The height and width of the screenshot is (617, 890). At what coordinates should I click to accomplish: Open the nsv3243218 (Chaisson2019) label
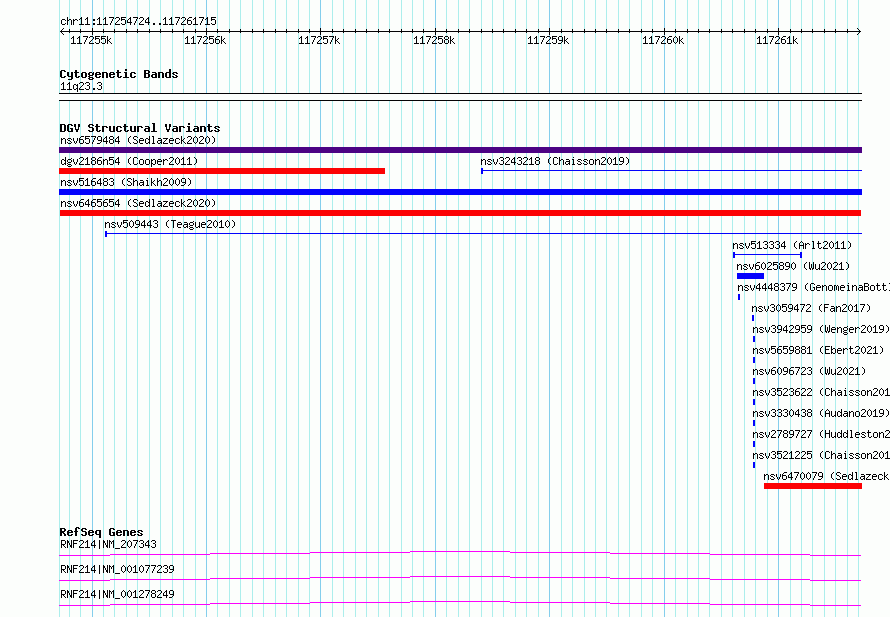555,161
